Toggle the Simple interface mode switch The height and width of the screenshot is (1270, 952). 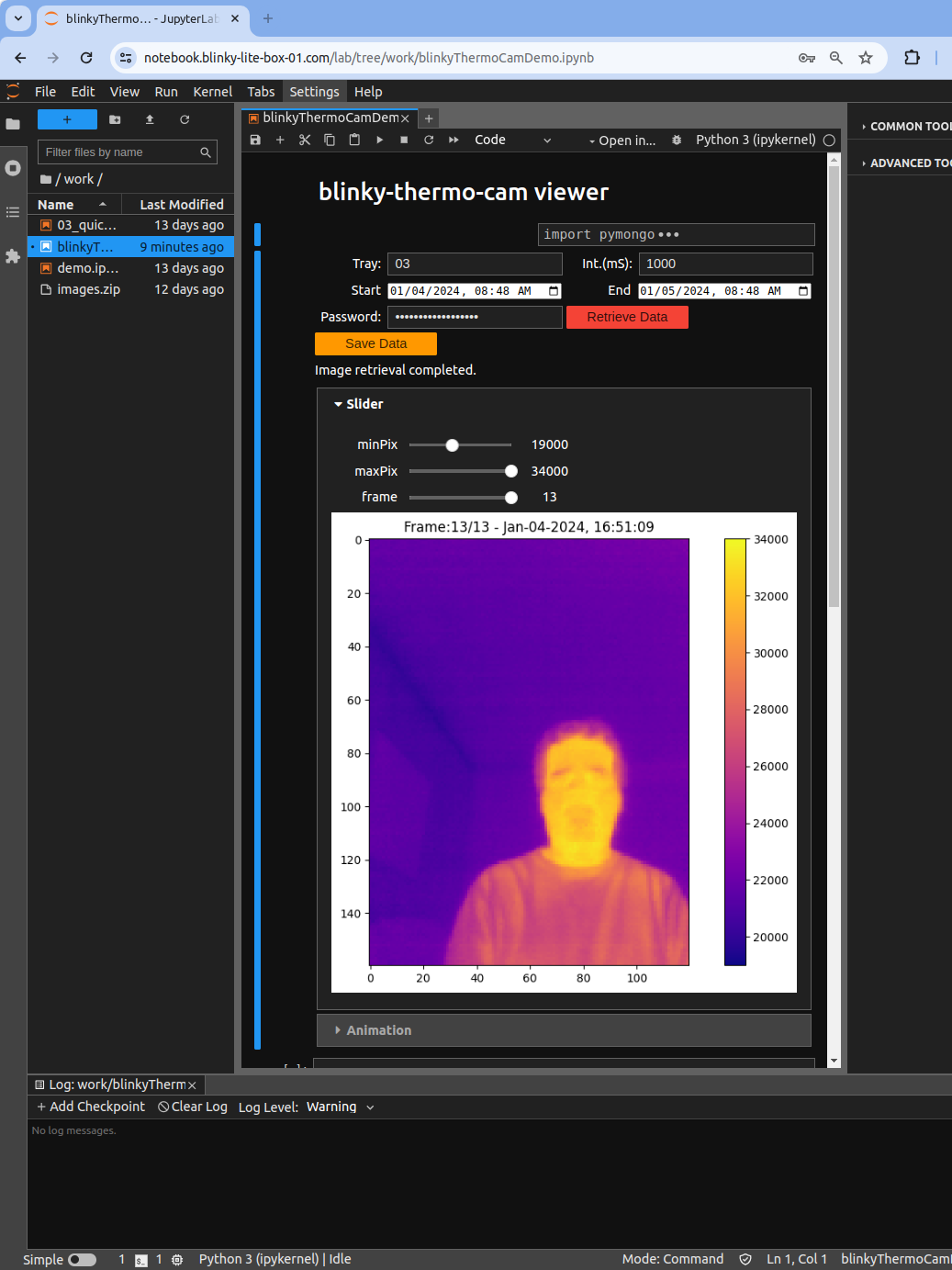82,1260
